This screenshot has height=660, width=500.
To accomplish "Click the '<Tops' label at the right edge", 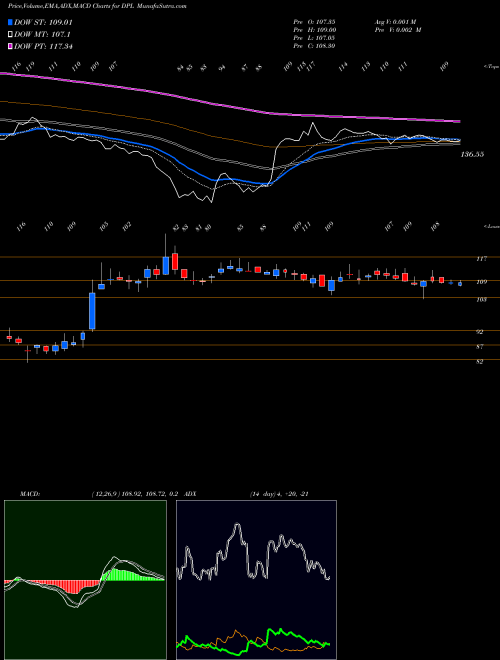I will pos(491,67).
